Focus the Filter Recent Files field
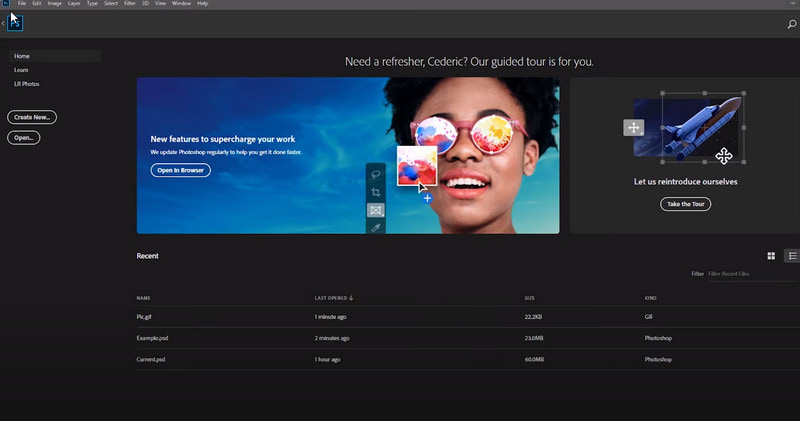 point(753,274)
